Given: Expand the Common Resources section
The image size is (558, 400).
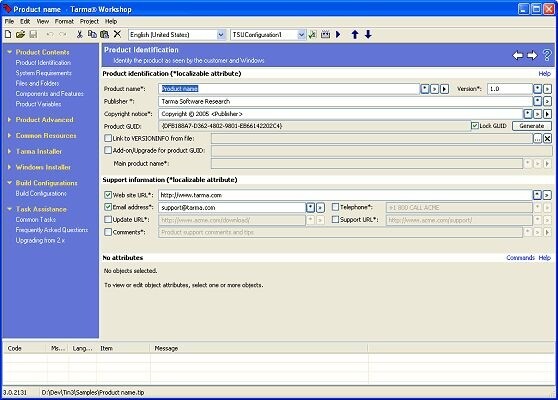Looking at the screenshot, I should [x=10, y=136].
